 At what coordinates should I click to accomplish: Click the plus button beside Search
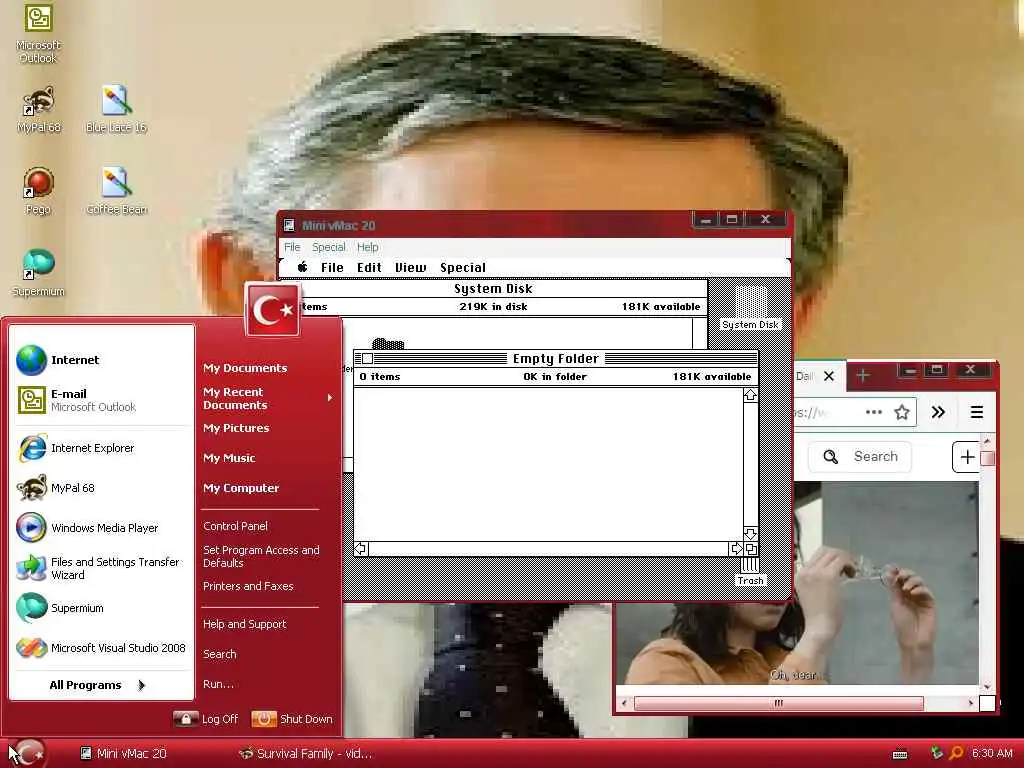point(967,456)
